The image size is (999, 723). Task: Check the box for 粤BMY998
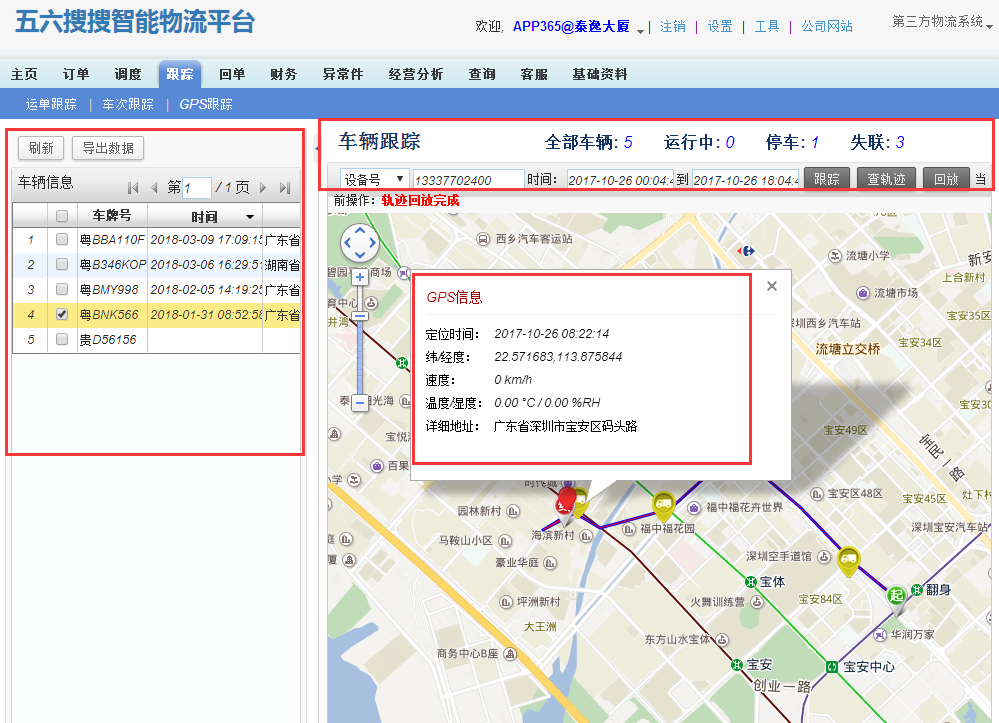[62, 289]
